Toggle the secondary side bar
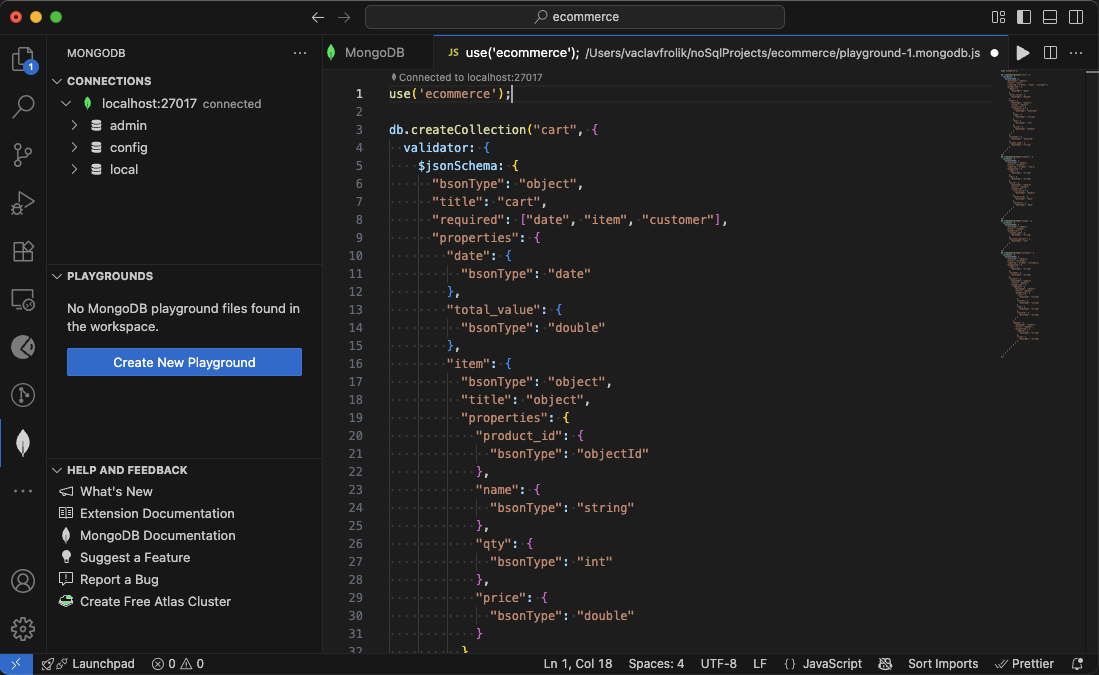Viewport: 1099px width, 675px height. (x=1074, y=17)
